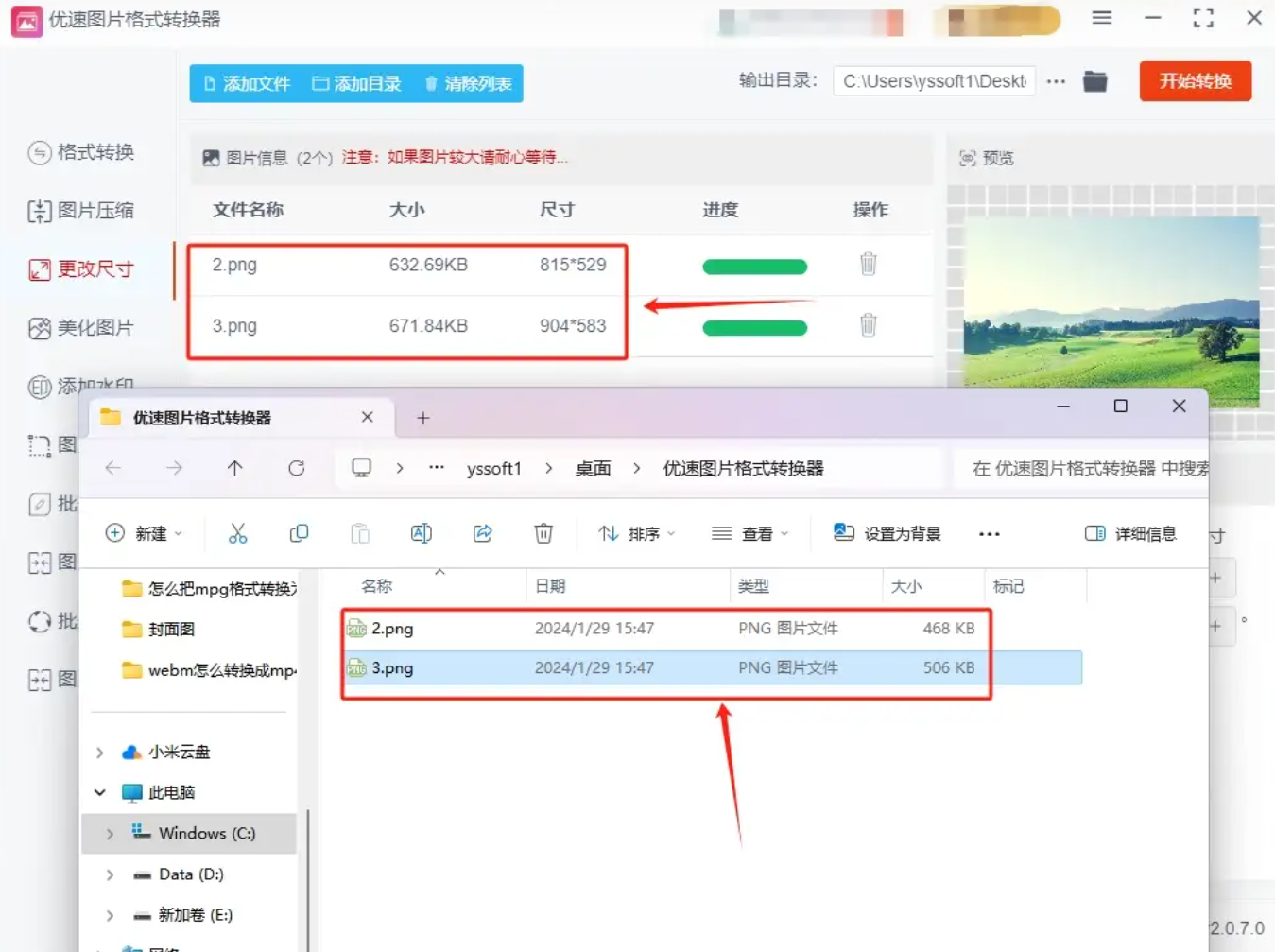
Task: Select 美化图片 in the sidebar
Action: tap(81, 328)
